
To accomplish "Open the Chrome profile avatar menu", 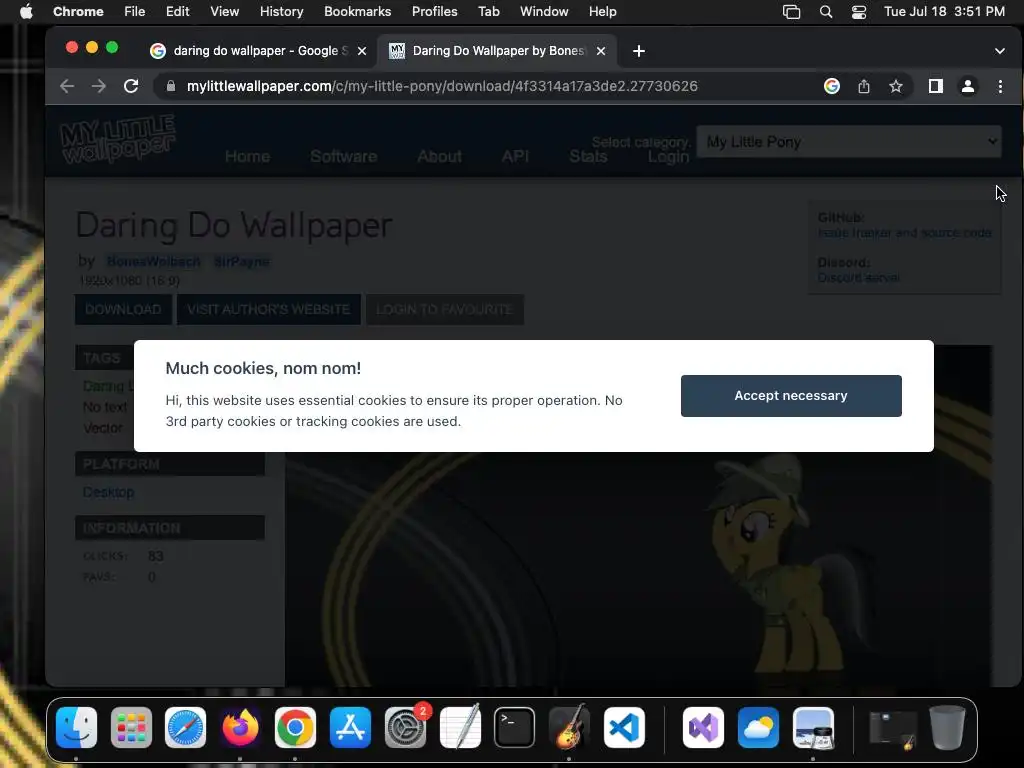I will click(x=968, y=86).
